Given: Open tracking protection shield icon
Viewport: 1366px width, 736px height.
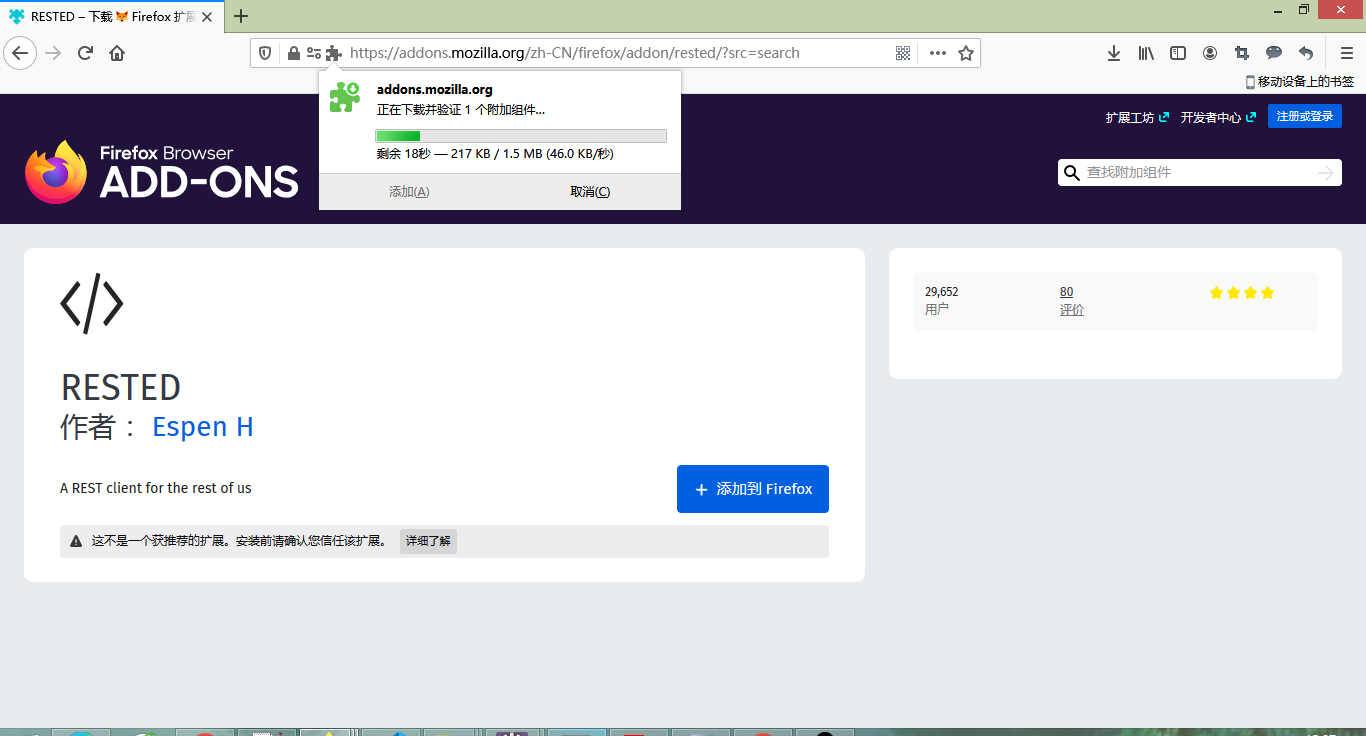Looking at the screenshot, I should (265, 53).
